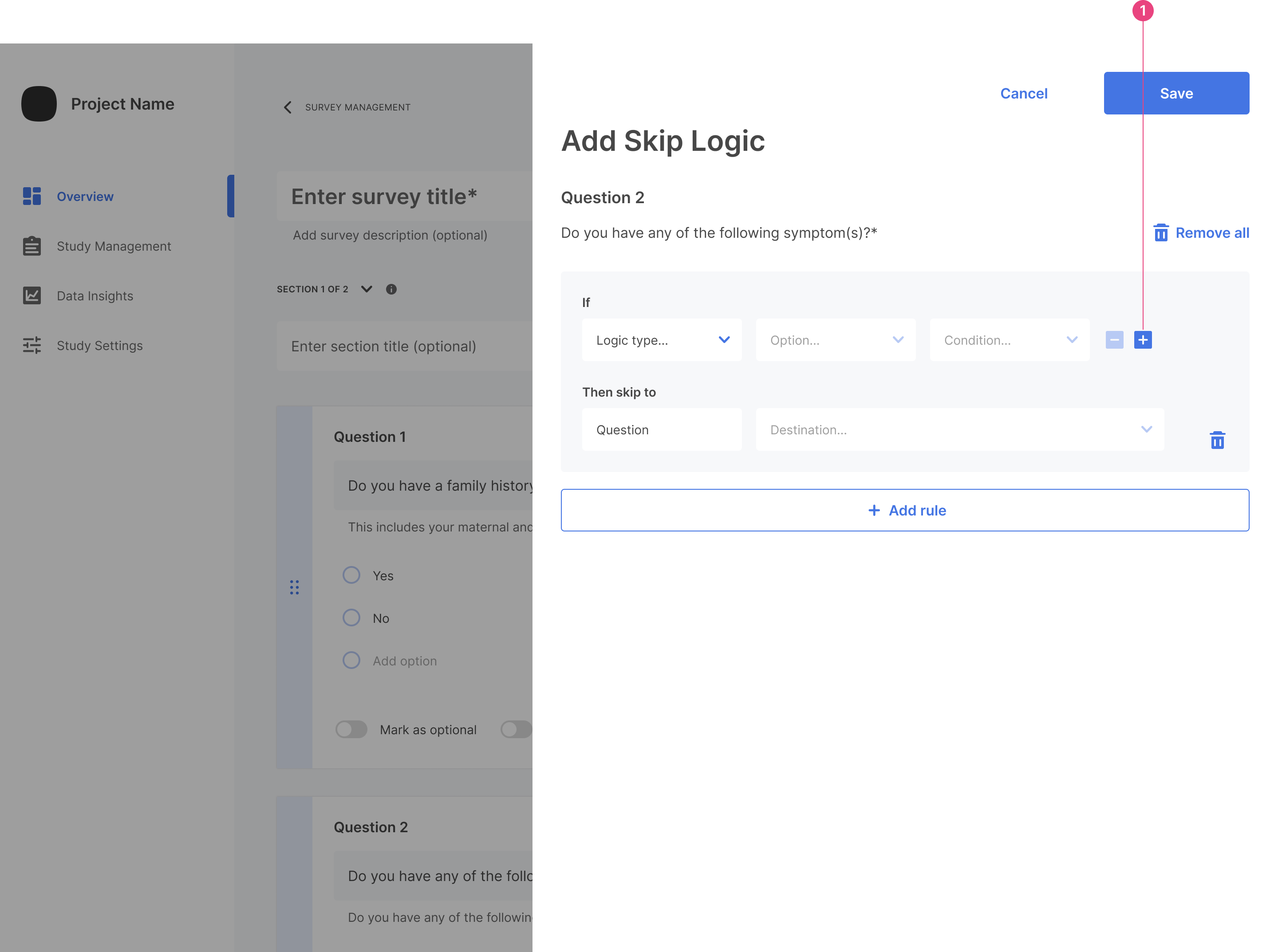Screen dimensions: 1278x952
Task: Select the Yes radio button
Action: coord(351,575)
